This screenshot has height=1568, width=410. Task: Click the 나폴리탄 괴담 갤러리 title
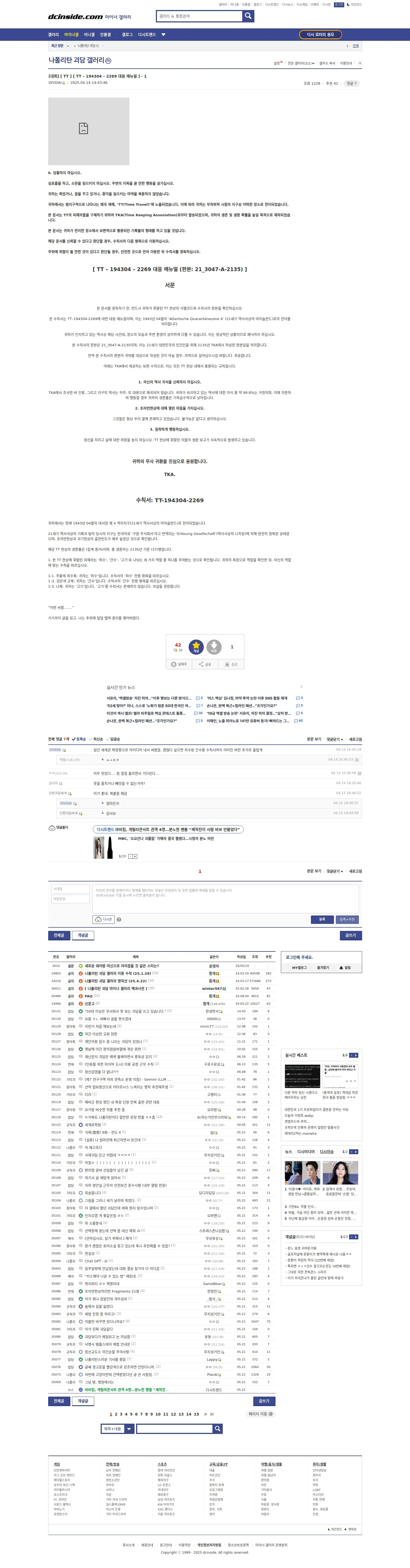point(76,60)
